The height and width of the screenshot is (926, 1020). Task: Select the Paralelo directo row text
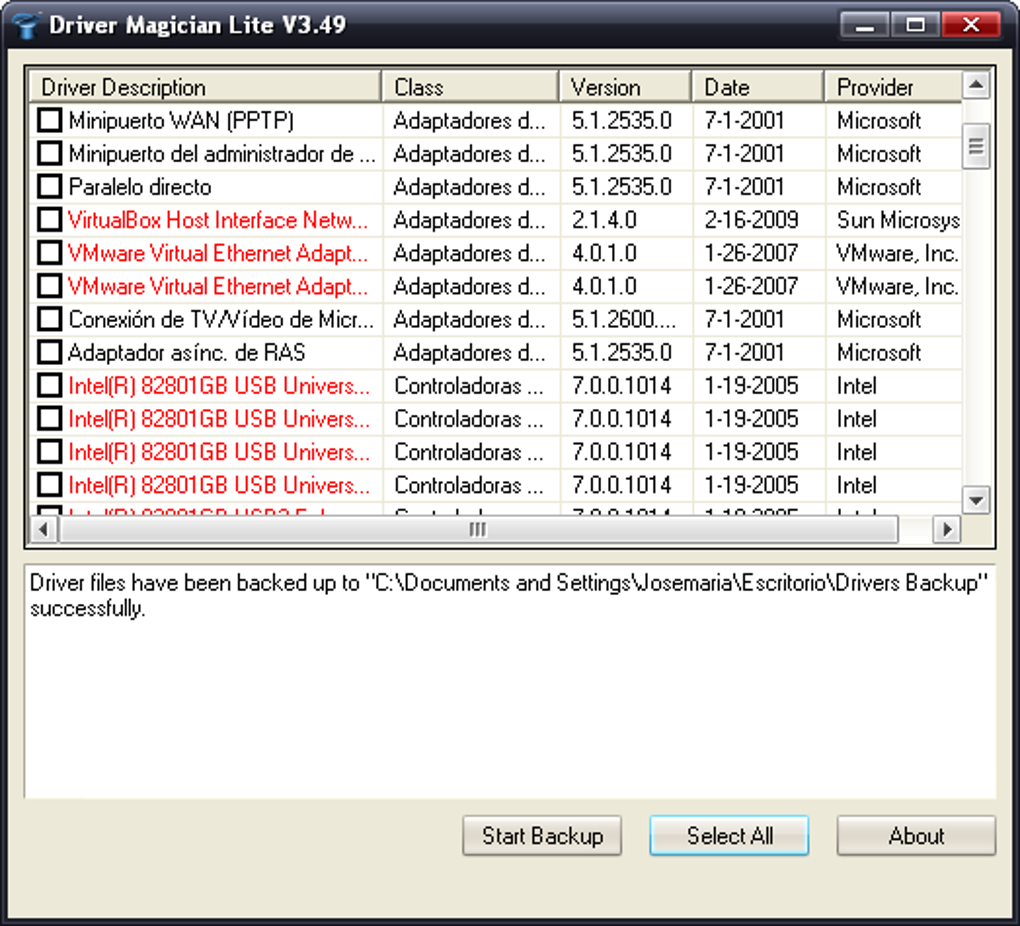pos(140,187)
